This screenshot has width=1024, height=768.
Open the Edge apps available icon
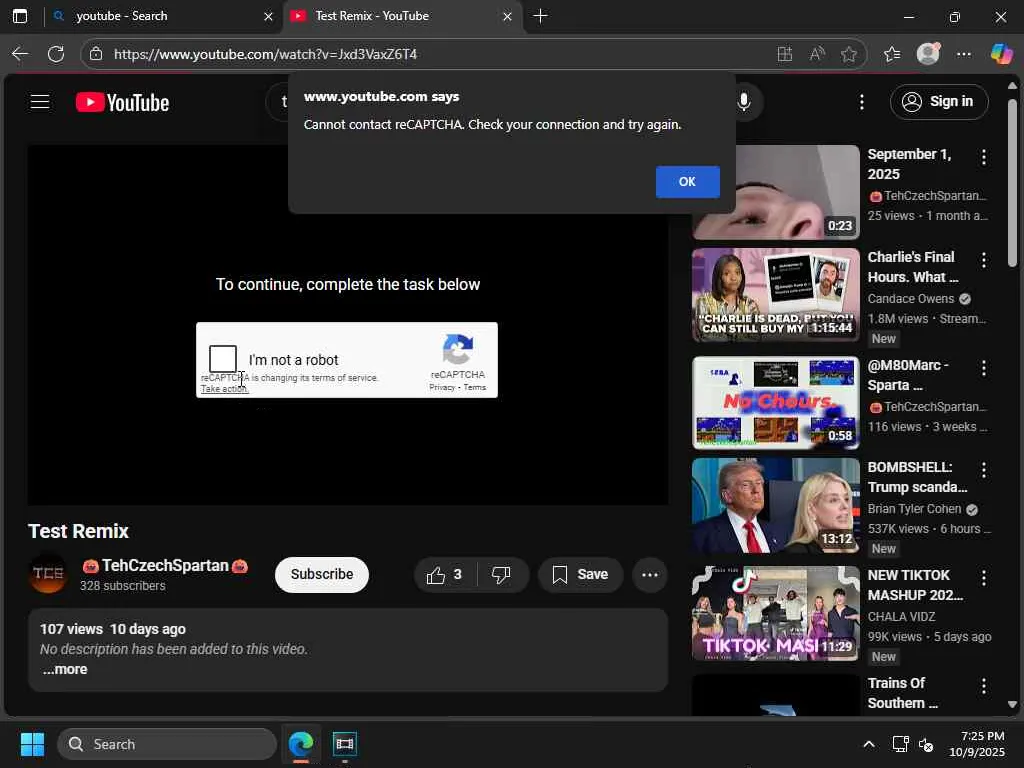click(784, 54)
